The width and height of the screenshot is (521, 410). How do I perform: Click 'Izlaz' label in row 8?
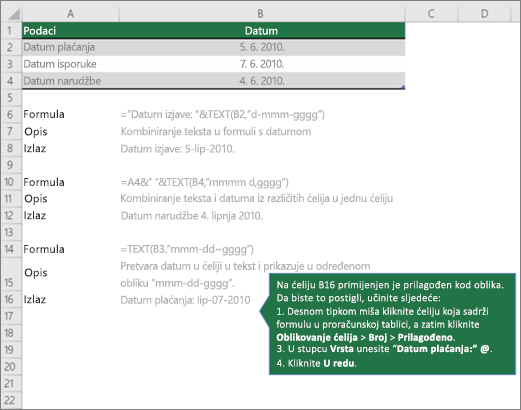[35, 148]
